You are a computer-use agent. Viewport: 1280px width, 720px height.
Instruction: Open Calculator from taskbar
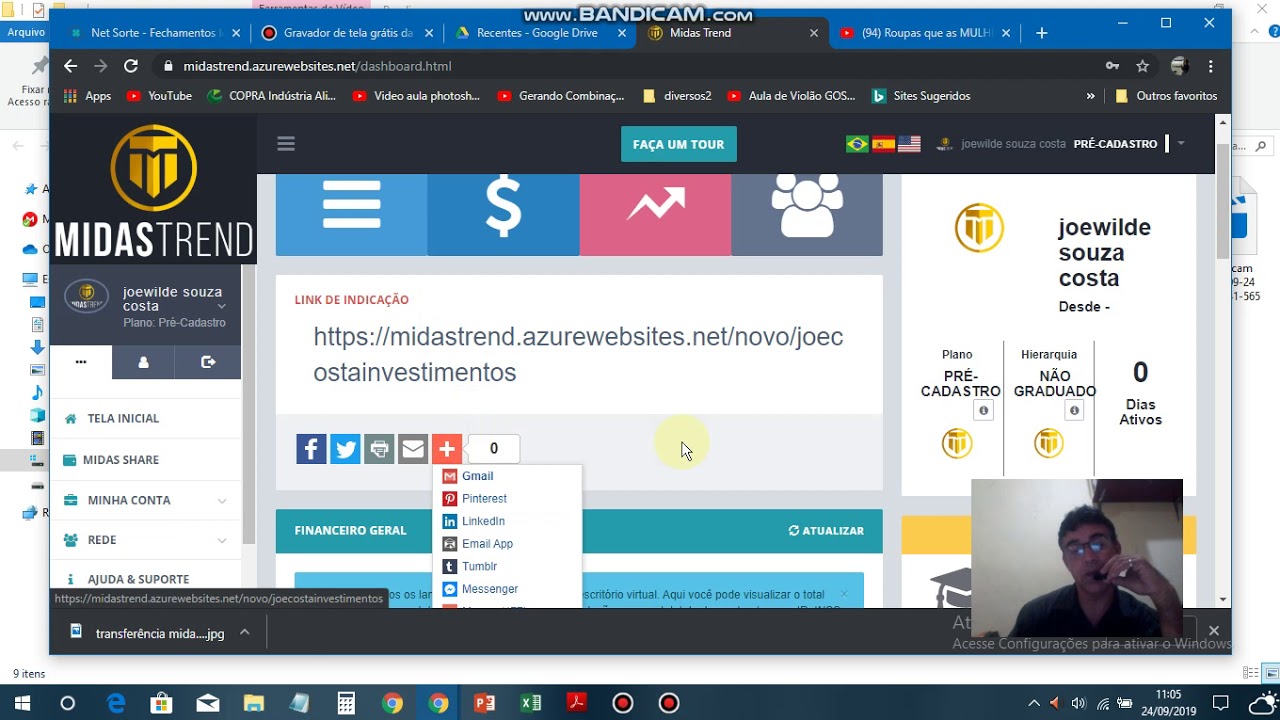point(346,704)
